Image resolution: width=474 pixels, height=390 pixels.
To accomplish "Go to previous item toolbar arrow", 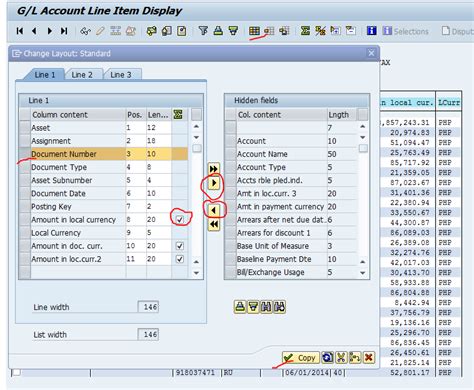I will 34,31.
